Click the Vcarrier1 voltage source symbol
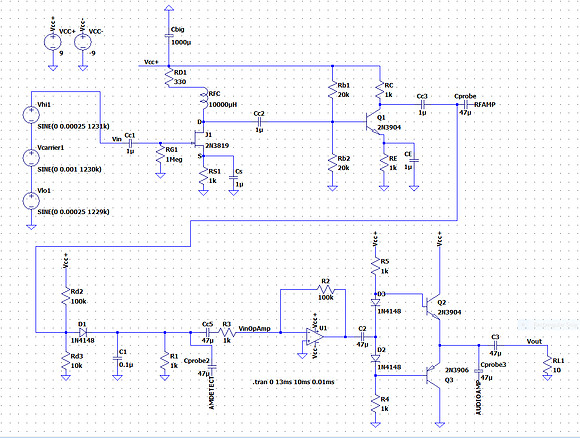580x438 pixels. pyautogui.click(x=31, y=158)
